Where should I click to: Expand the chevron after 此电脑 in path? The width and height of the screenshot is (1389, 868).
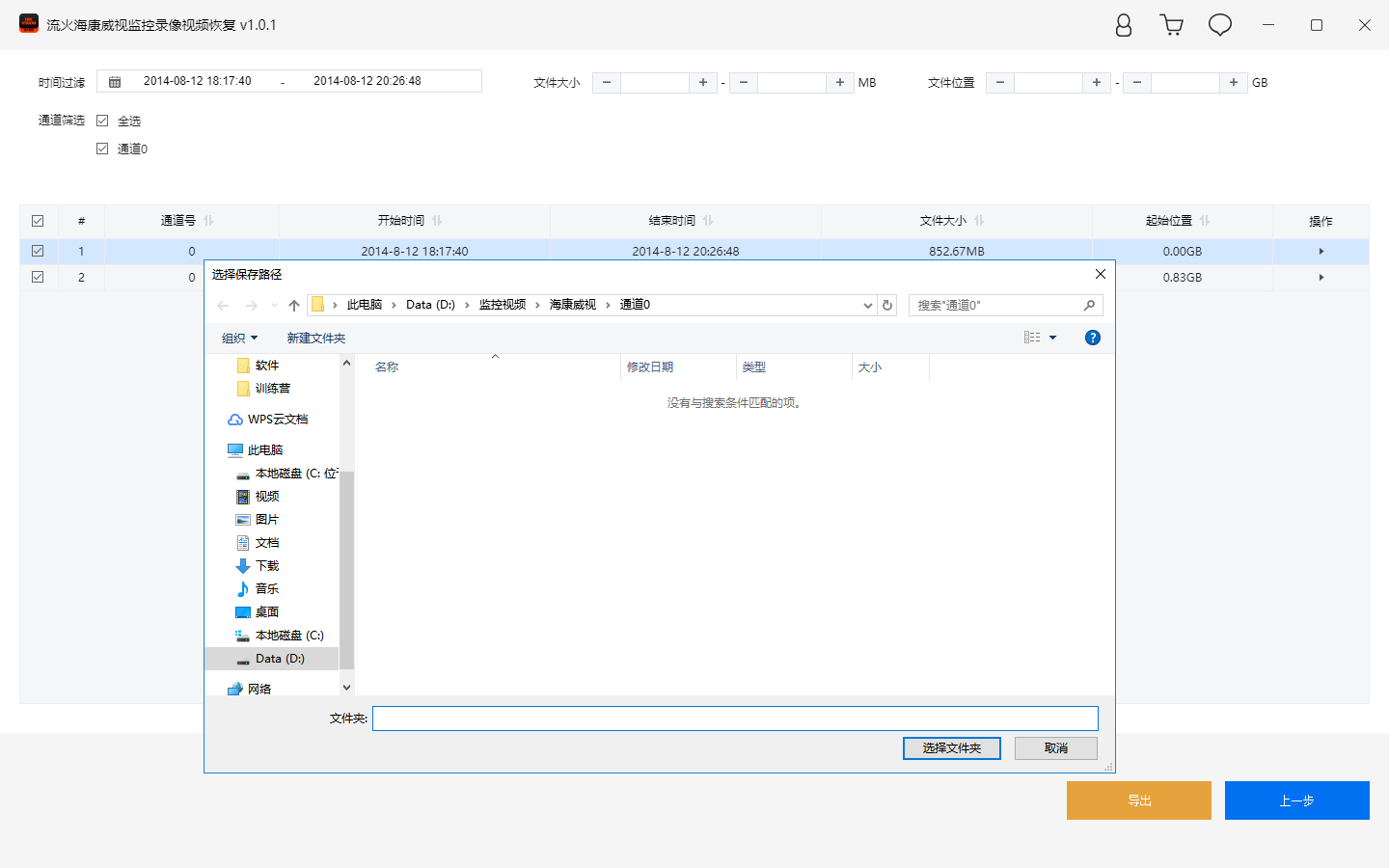(394, 305)
